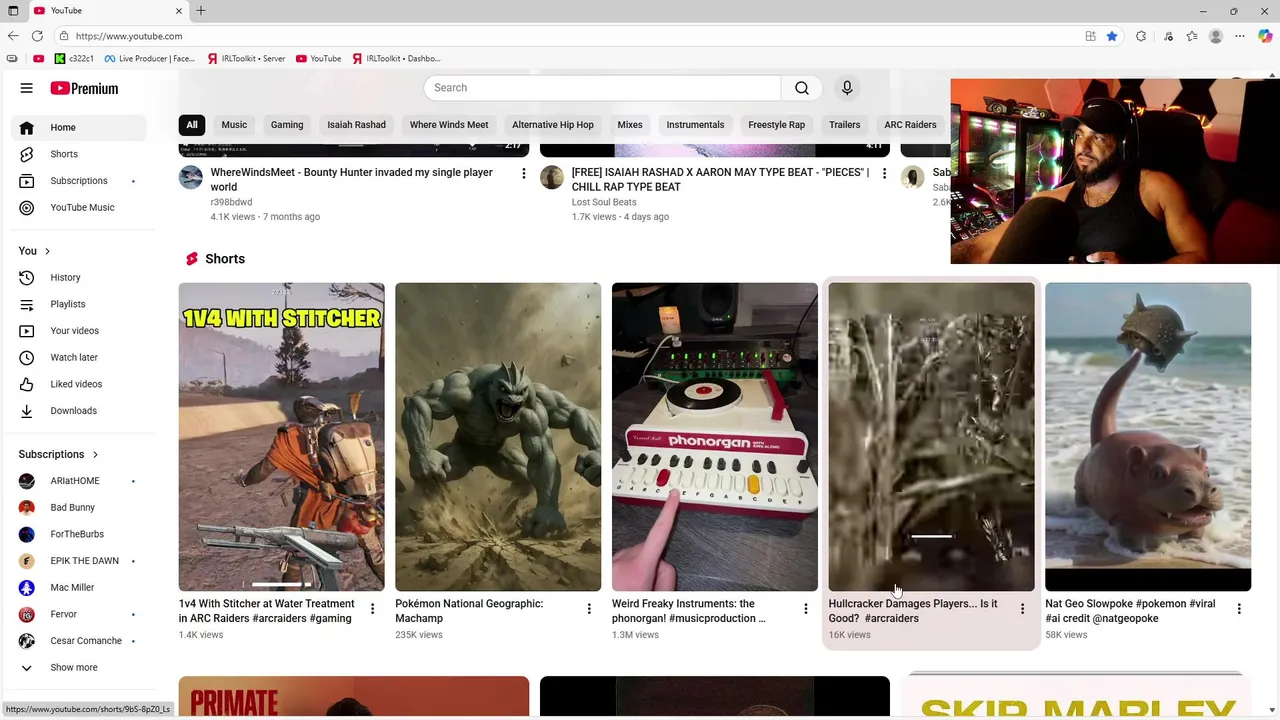The height and width of the screenshot is (720, 1280).
Task: Select Alternative Hip Hop chip
Action: point(553,125)
